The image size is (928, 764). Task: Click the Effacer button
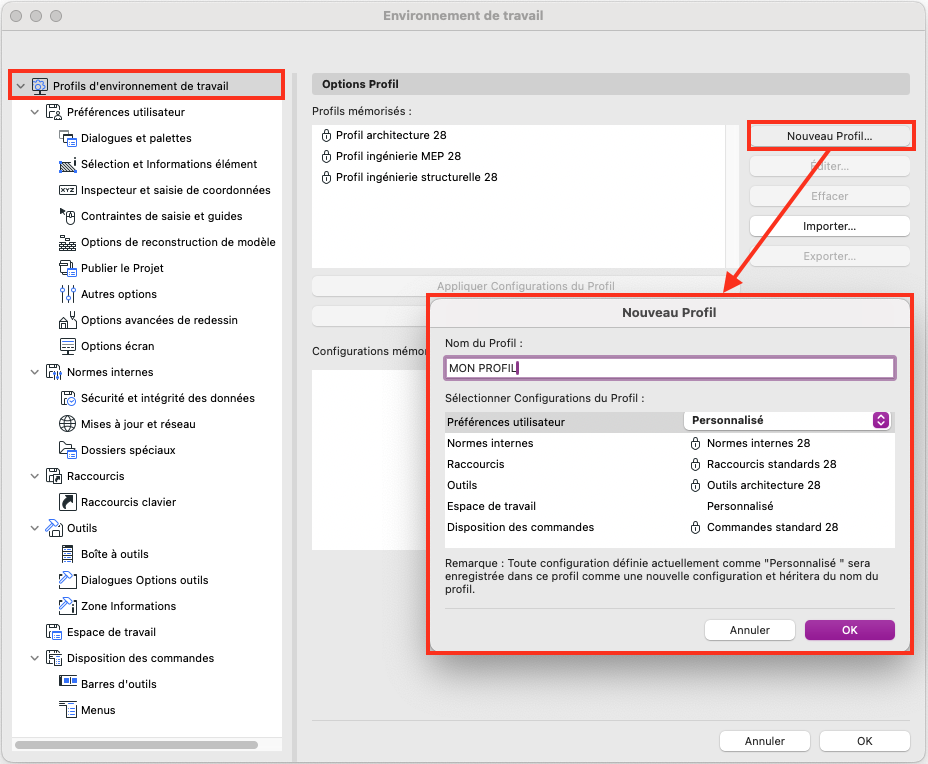coord(829,196)
